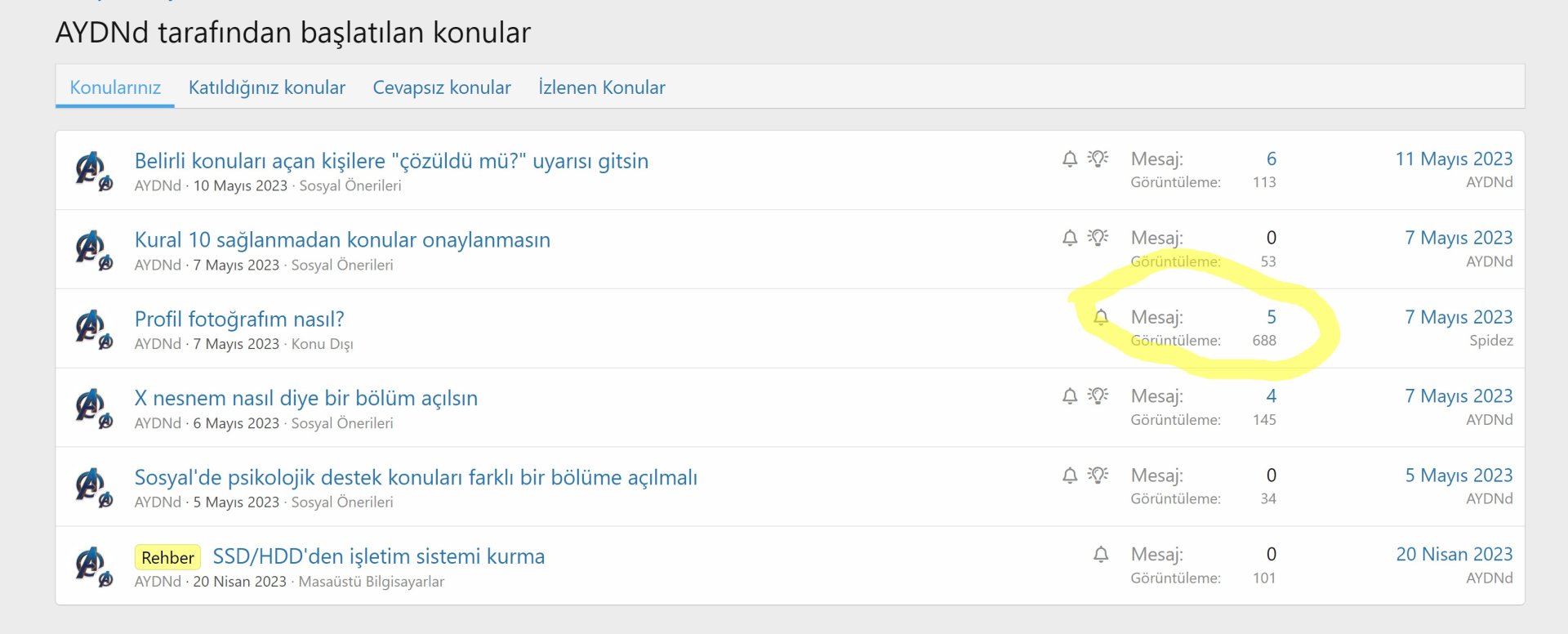
Task: Click bell icon on 'Belirli konuları' thread
Action: pyautogui.click(x=1070, y=158)
